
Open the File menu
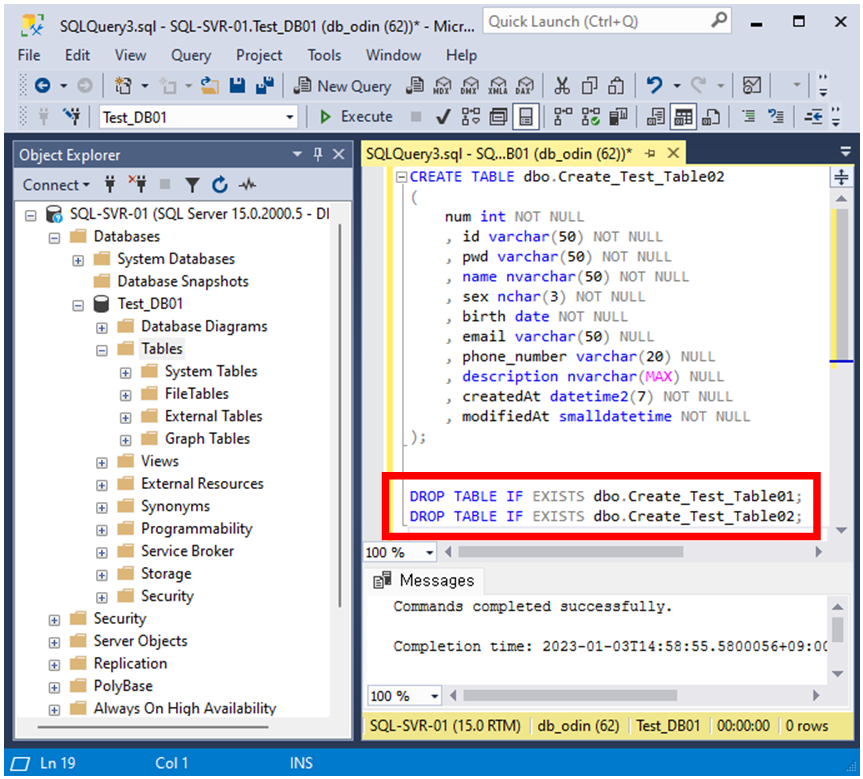click(x=29, y=55)
